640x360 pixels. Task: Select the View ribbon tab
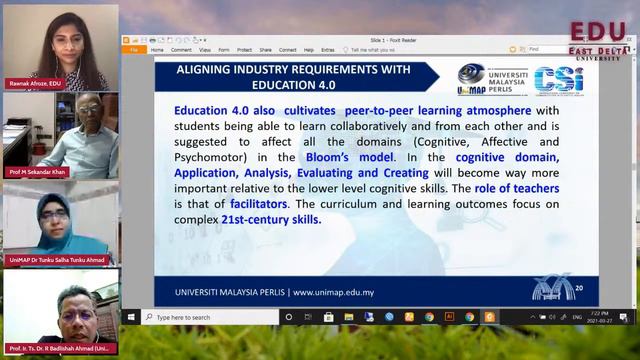point(205,50)
